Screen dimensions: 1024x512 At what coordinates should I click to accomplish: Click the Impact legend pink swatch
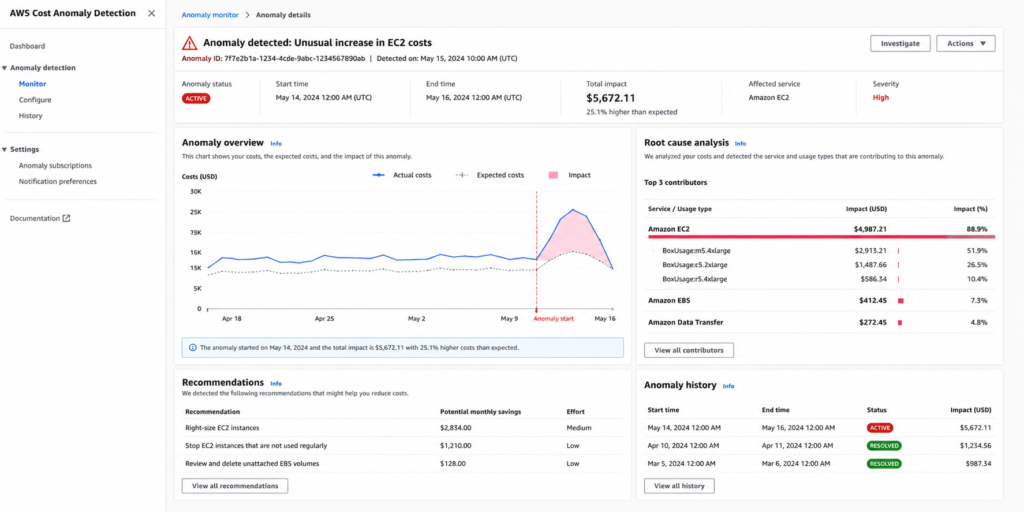553,175
